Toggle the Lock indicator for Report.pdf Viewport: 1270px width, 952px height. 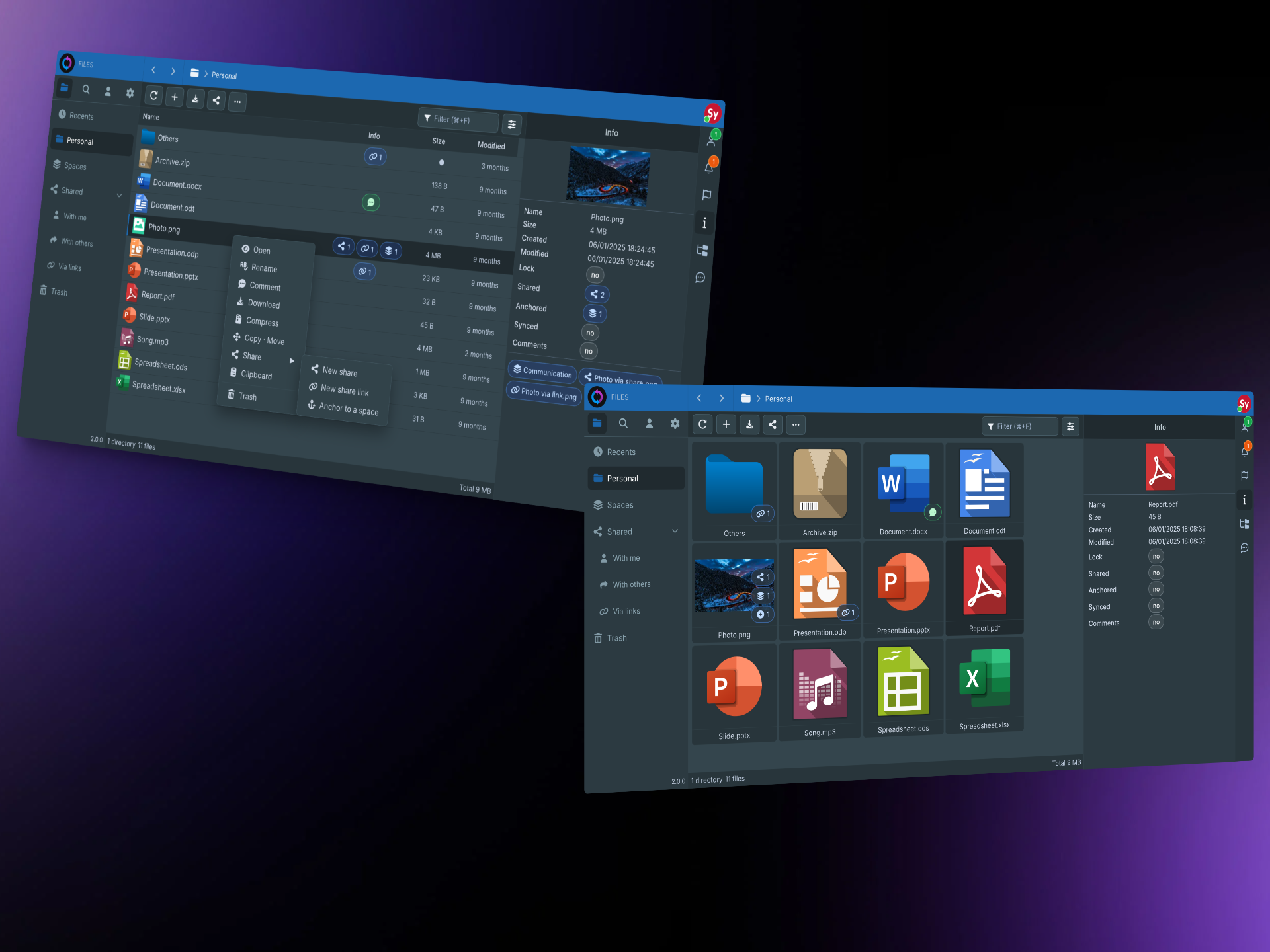click(x=1156, y=556)
